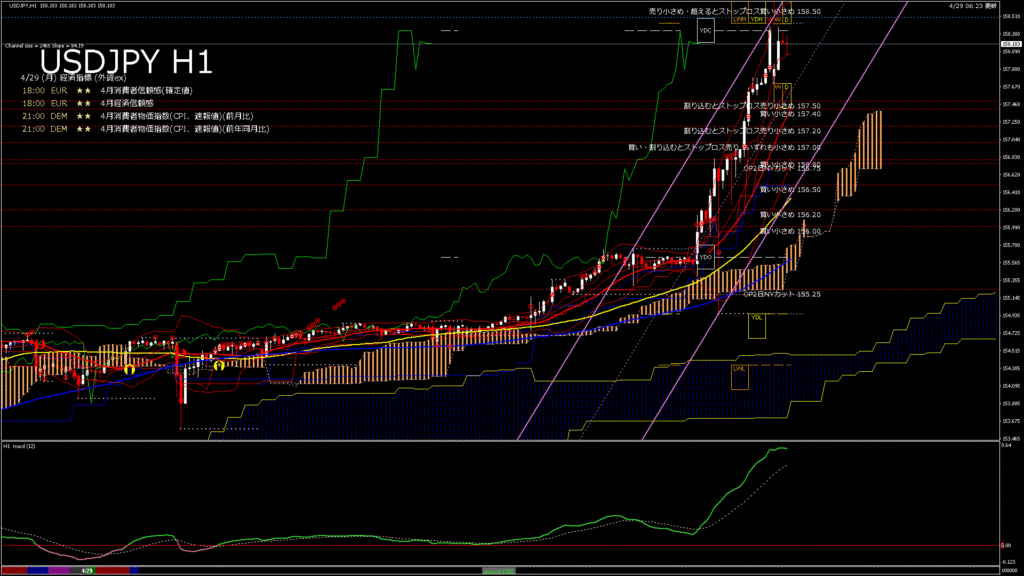The image size is (1024, 576).
Task: Select the 割り込むとストップロス売り小さめ 157.20 label
Action: click(x=752, y=131)
